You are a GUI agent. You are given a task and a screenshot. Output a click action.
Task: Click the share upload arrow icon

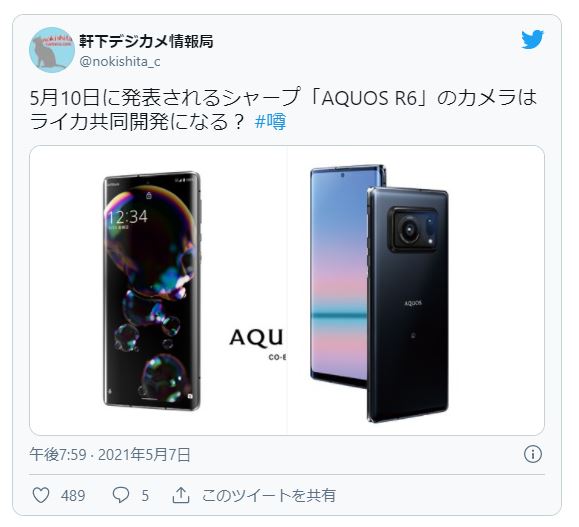click(x=181, y=495)
